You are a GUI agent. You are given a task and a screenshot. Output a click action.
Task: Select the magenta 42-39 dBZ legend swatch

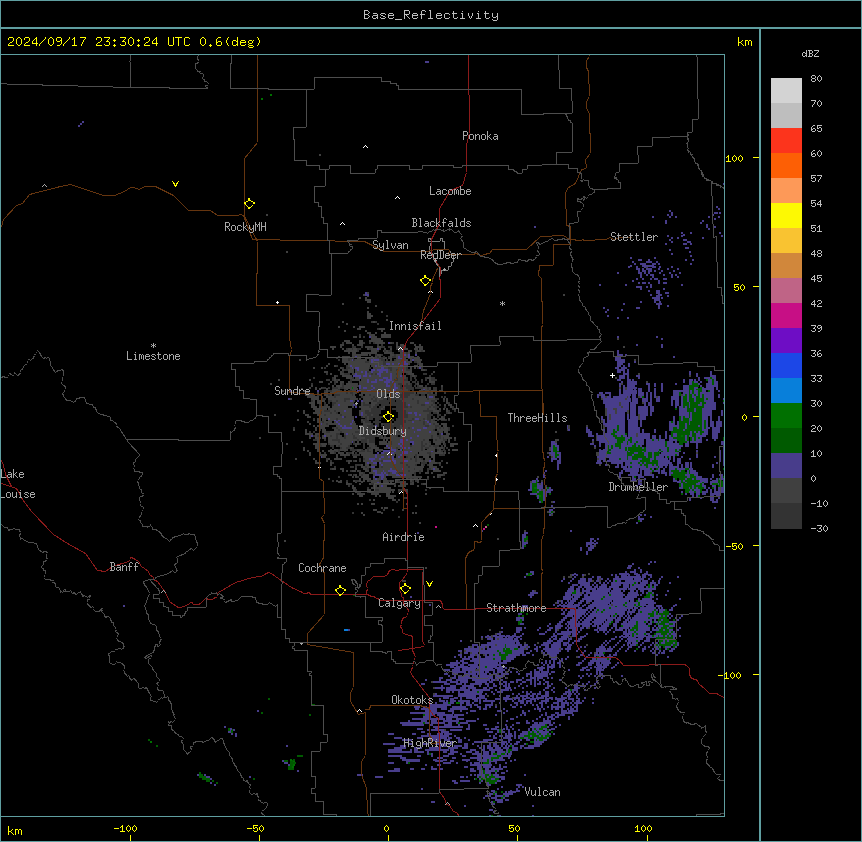tap(786, 315)
